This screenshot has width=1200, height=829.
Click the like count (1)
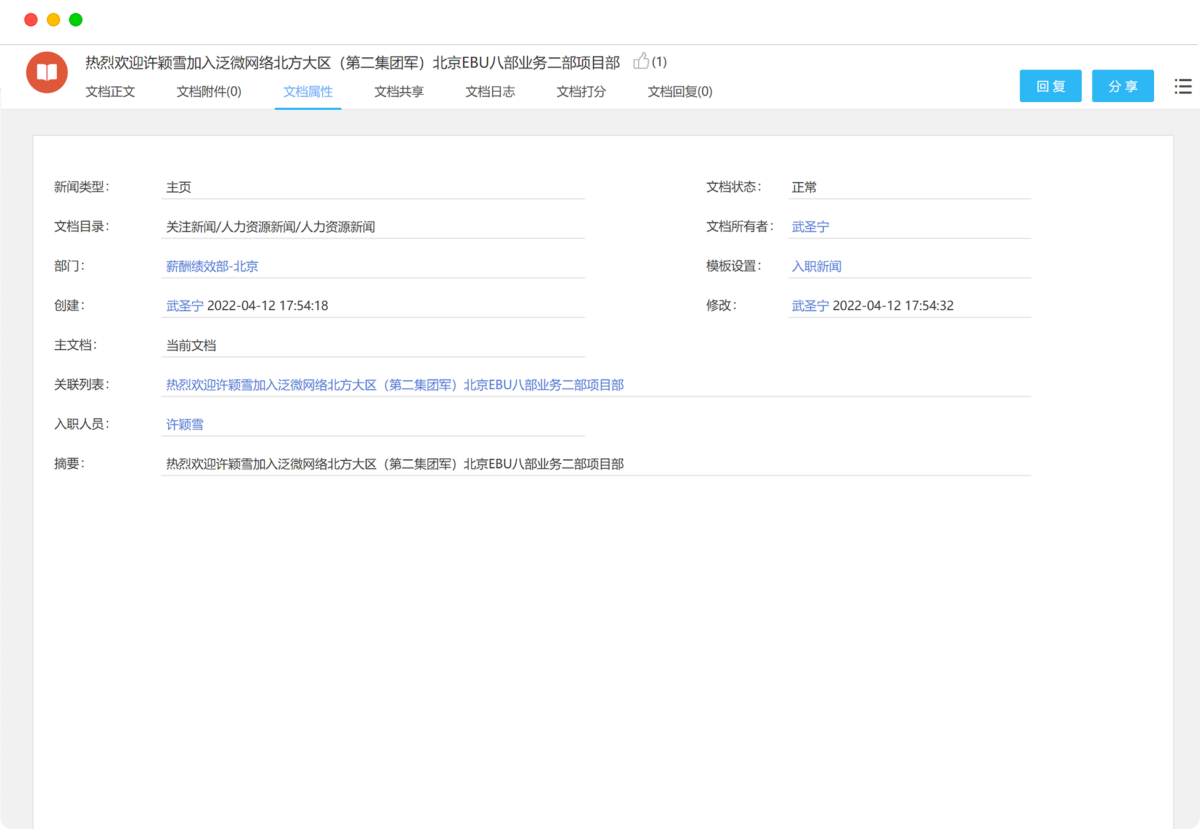(660, 62)
